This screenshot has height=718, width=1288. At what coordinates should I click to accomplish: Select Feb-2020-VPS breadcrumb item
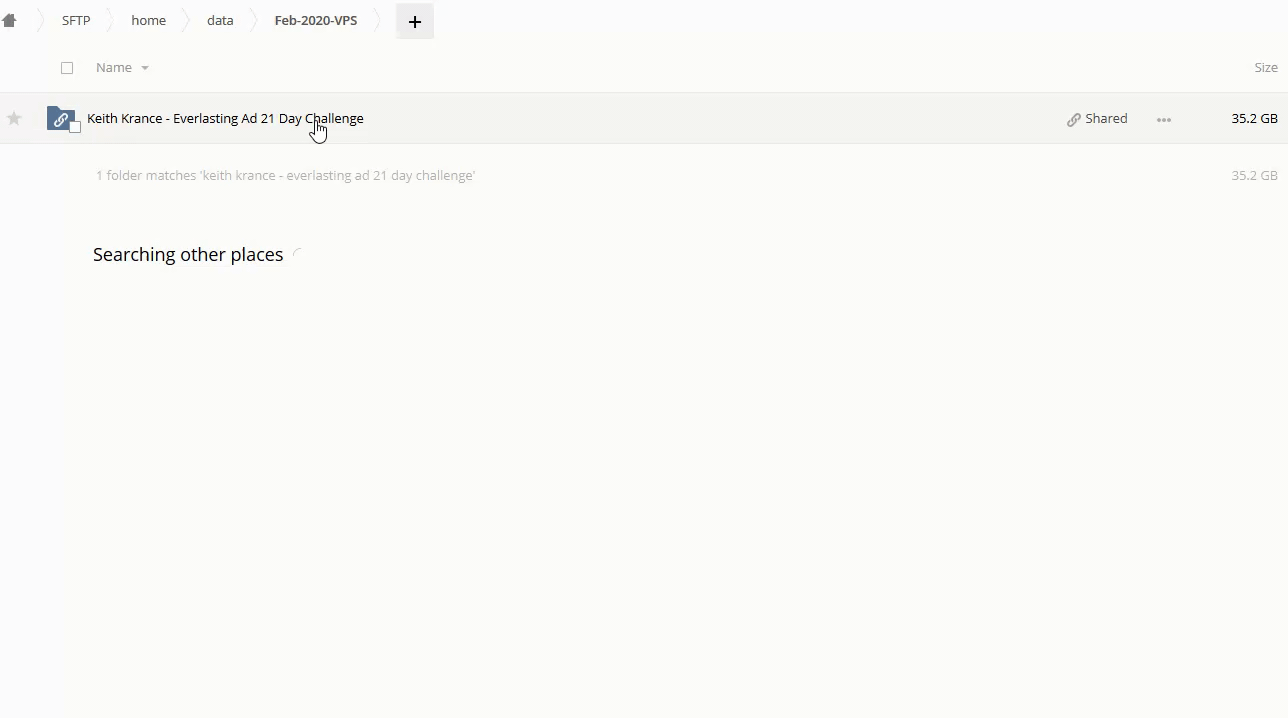point(315,21)
